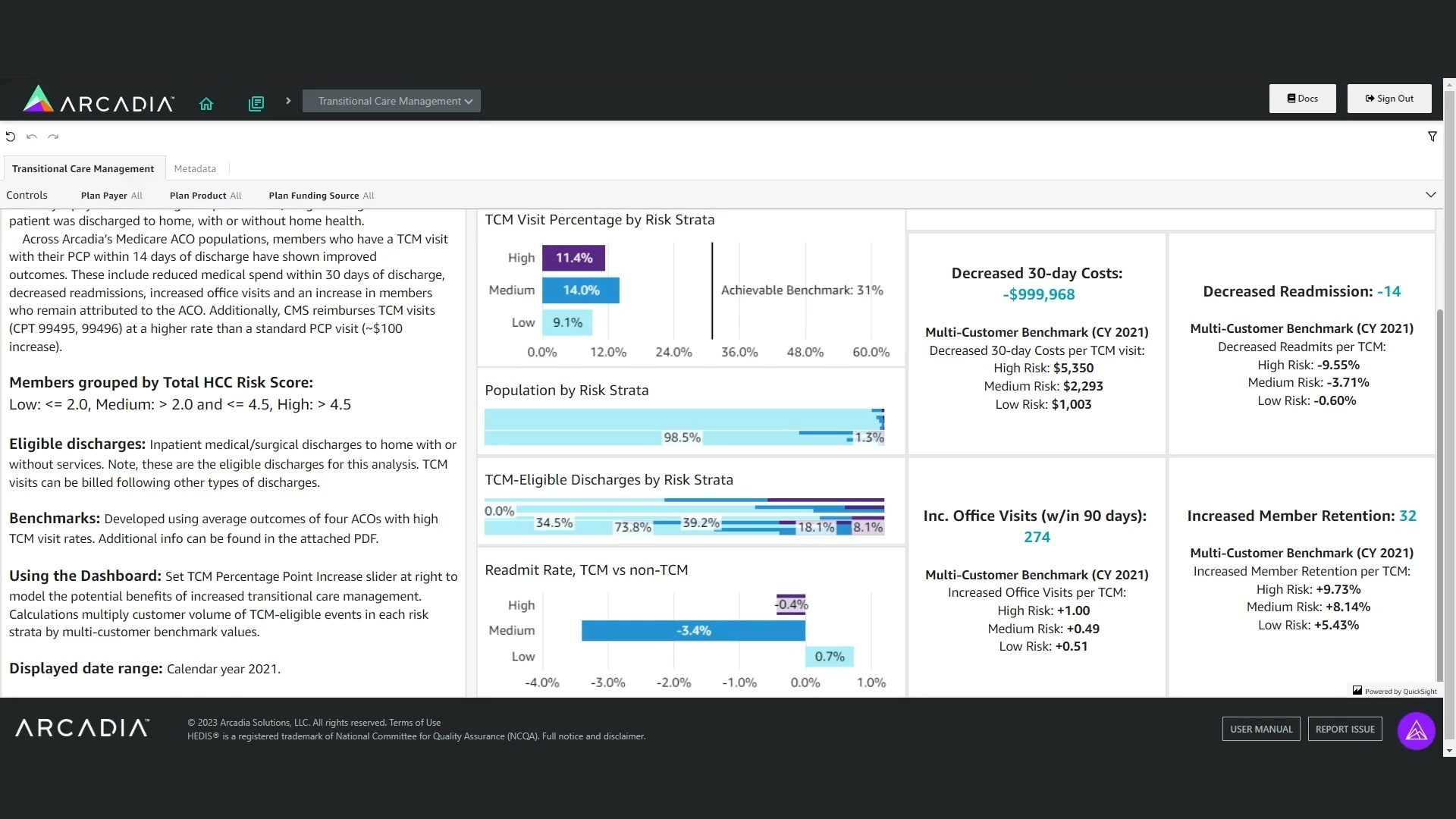Open the filter funnel icon

point(1432,136)
